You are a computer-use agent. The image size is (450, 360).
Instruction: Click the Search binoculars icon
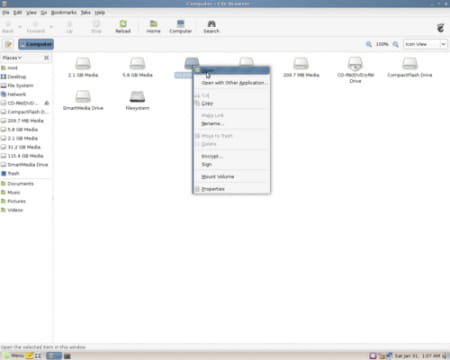pyautogui.click(x=211, y=24)
